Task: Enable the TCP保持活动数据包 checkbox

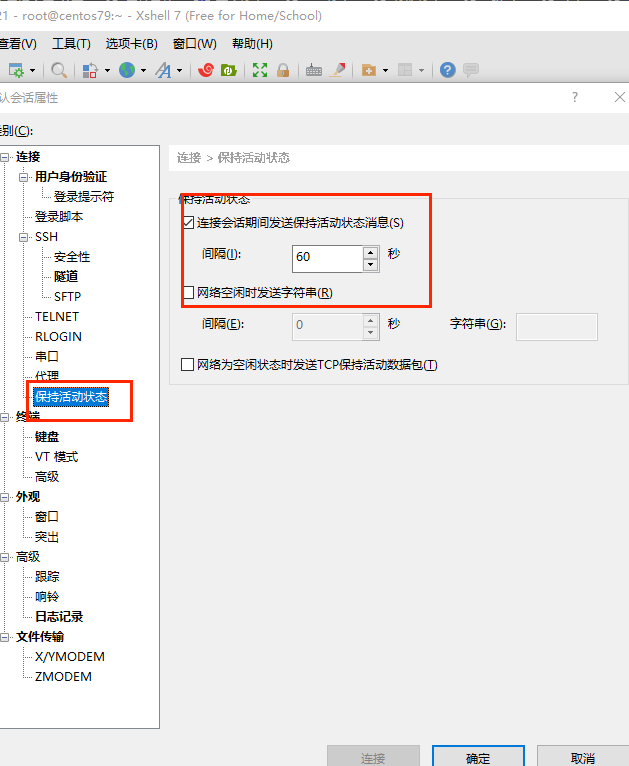Action: [187, 365]
